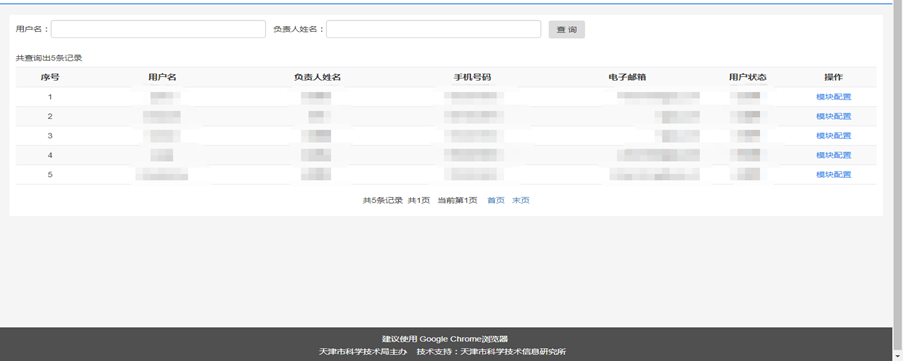Open 模块配置 for row 2
The width and height of the screenshot is (903, 361).
click(833, 116)
